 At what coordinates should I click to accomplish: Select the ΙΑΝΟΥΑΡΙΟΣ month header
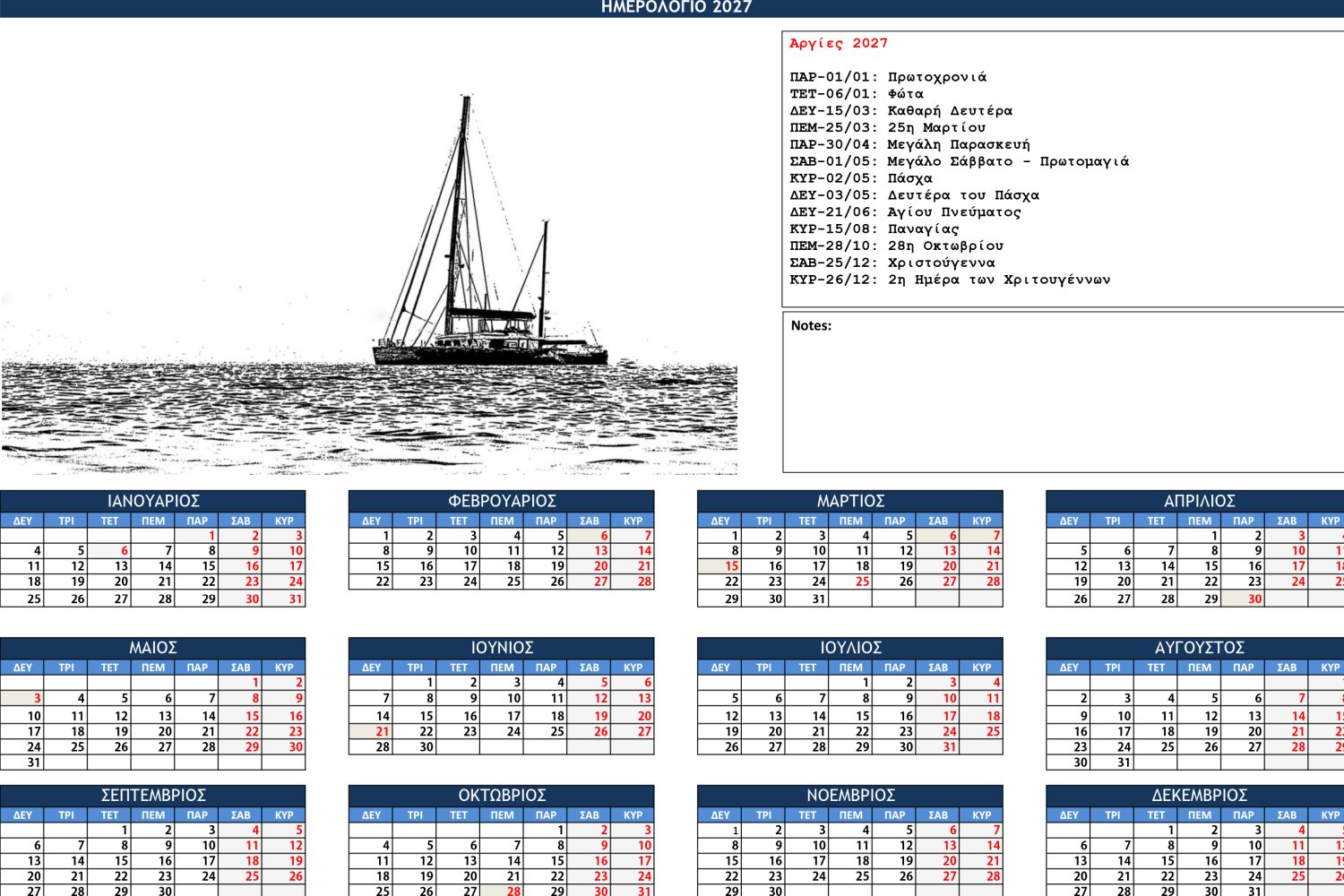click(153, 501)
